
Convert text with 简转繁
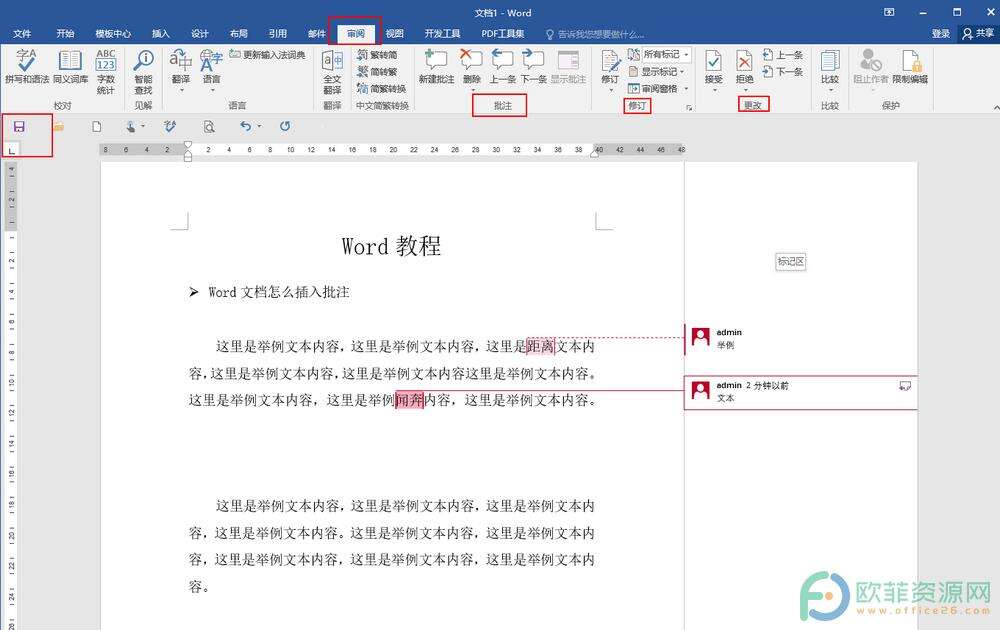(x=377, y=71)
